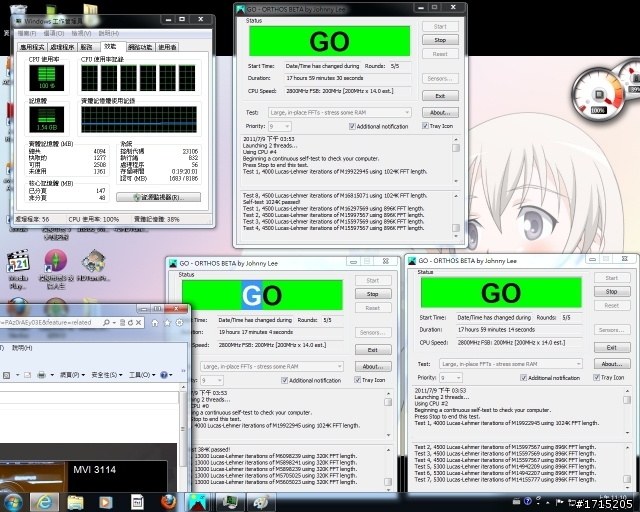Open 資源監視器(R) Resource Monitor in Task Manager
Image resolution: width=640 pixels, height=512 pixels.
158,197
